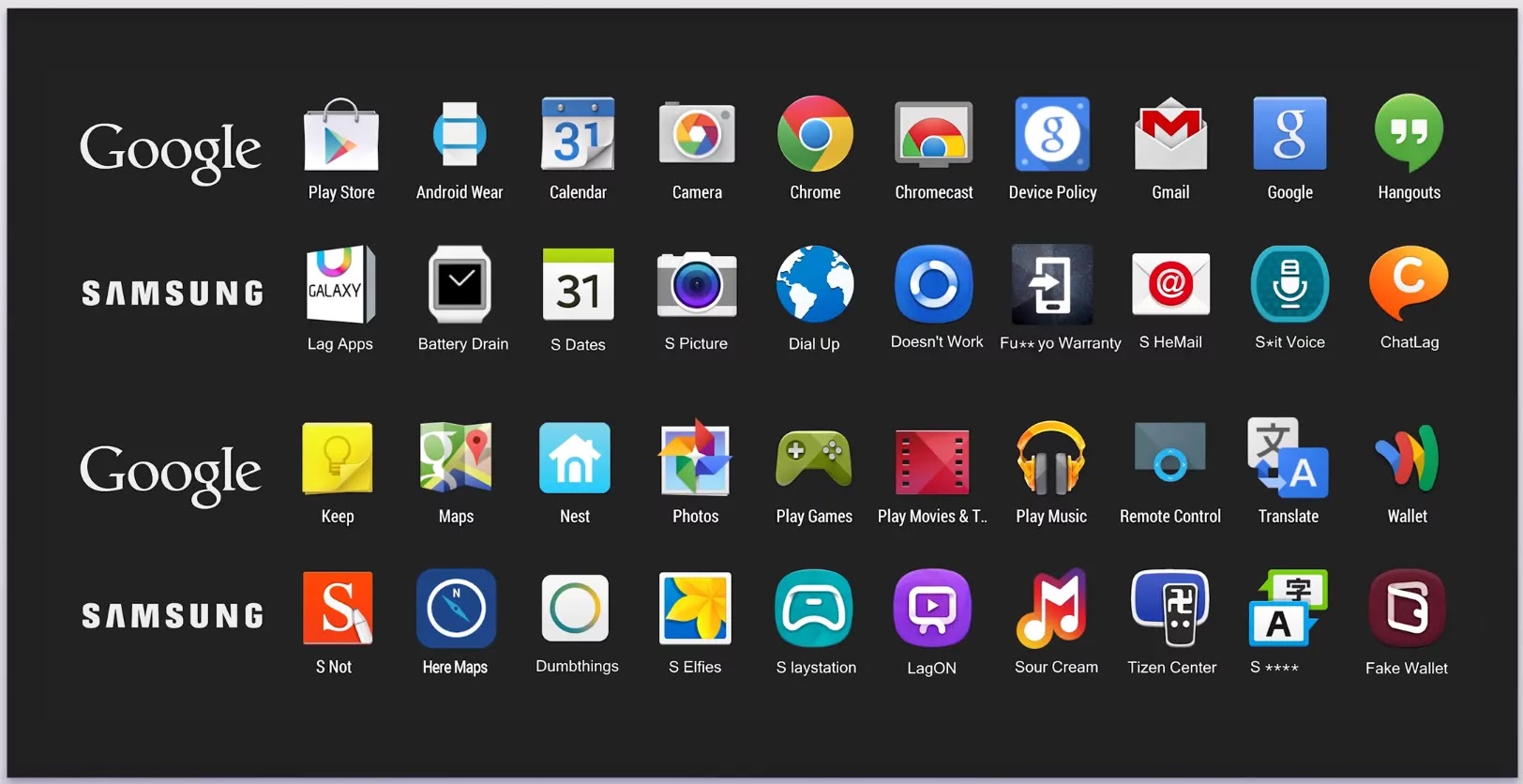This screenshot has height=784, width=1523.
Task: Click the Samsung logo in the second row
Action: 173,294
